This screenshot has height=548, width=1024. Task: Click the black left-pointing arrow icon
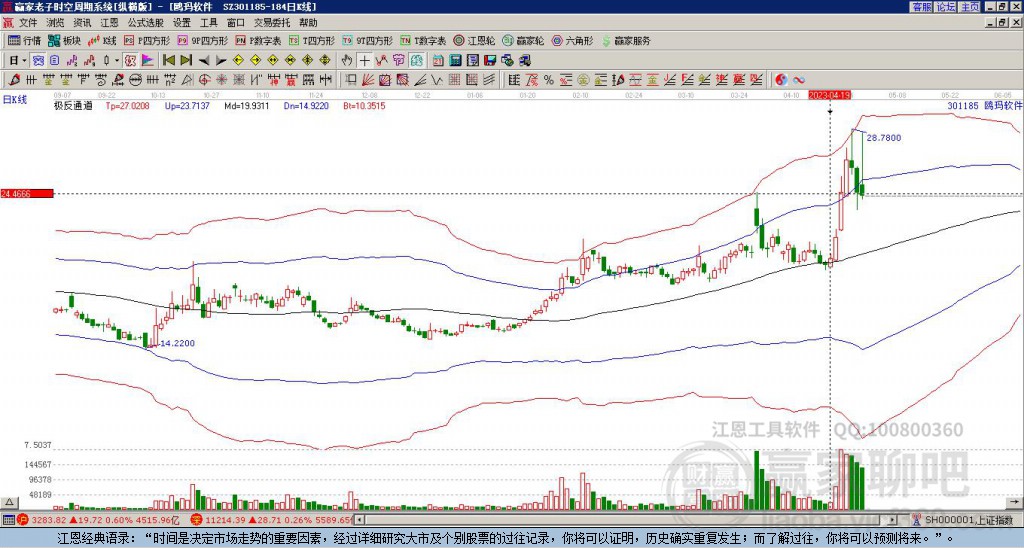(x=204, y=61)
